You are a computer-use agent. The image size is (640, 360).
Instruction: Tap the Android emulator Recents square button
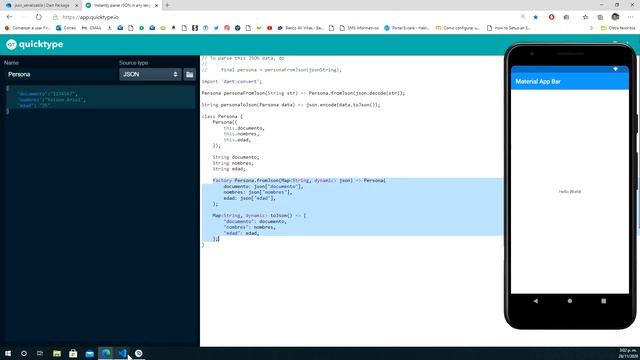click(x=604, y=301)
